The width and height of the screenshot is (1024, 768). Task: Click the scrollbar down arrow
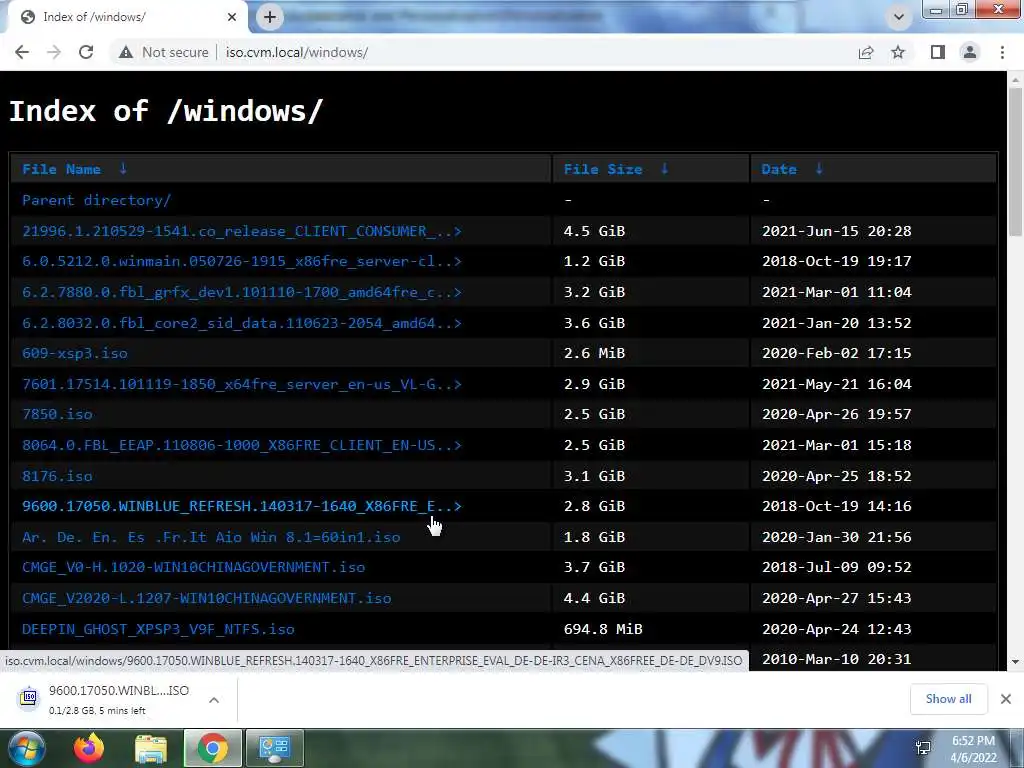point(1015,662)
